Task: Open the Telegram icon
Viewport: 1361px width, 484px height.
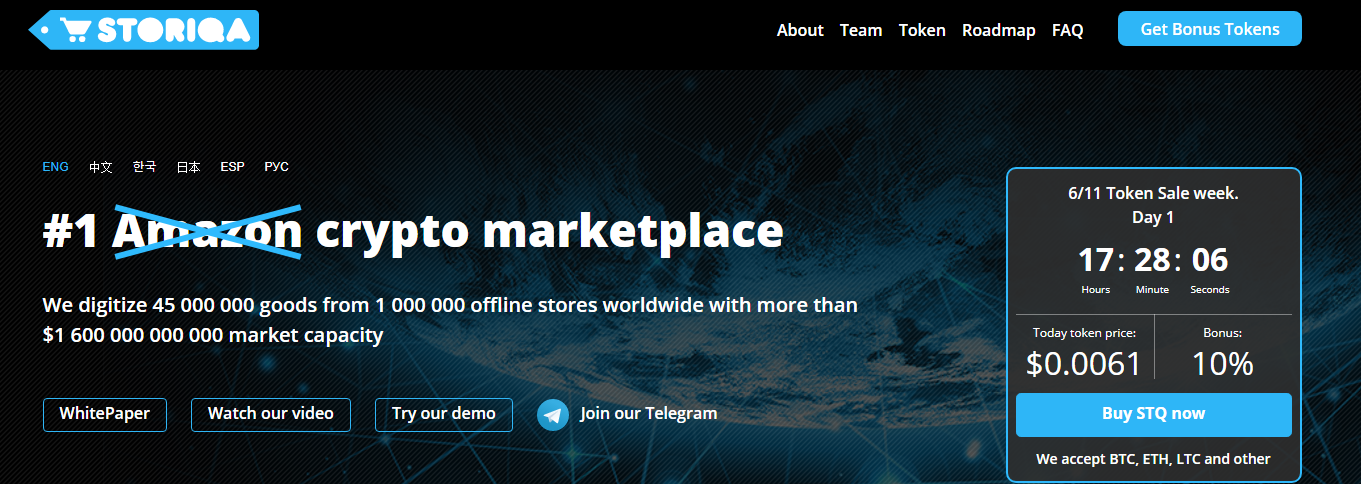Action: [x=553, y=414]
